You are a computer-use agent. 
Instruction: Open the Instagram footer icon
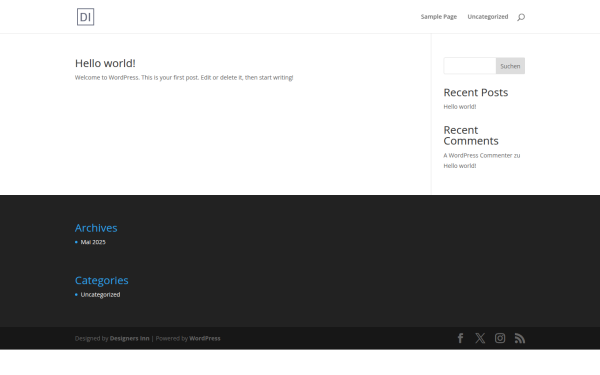pos(500,338)
